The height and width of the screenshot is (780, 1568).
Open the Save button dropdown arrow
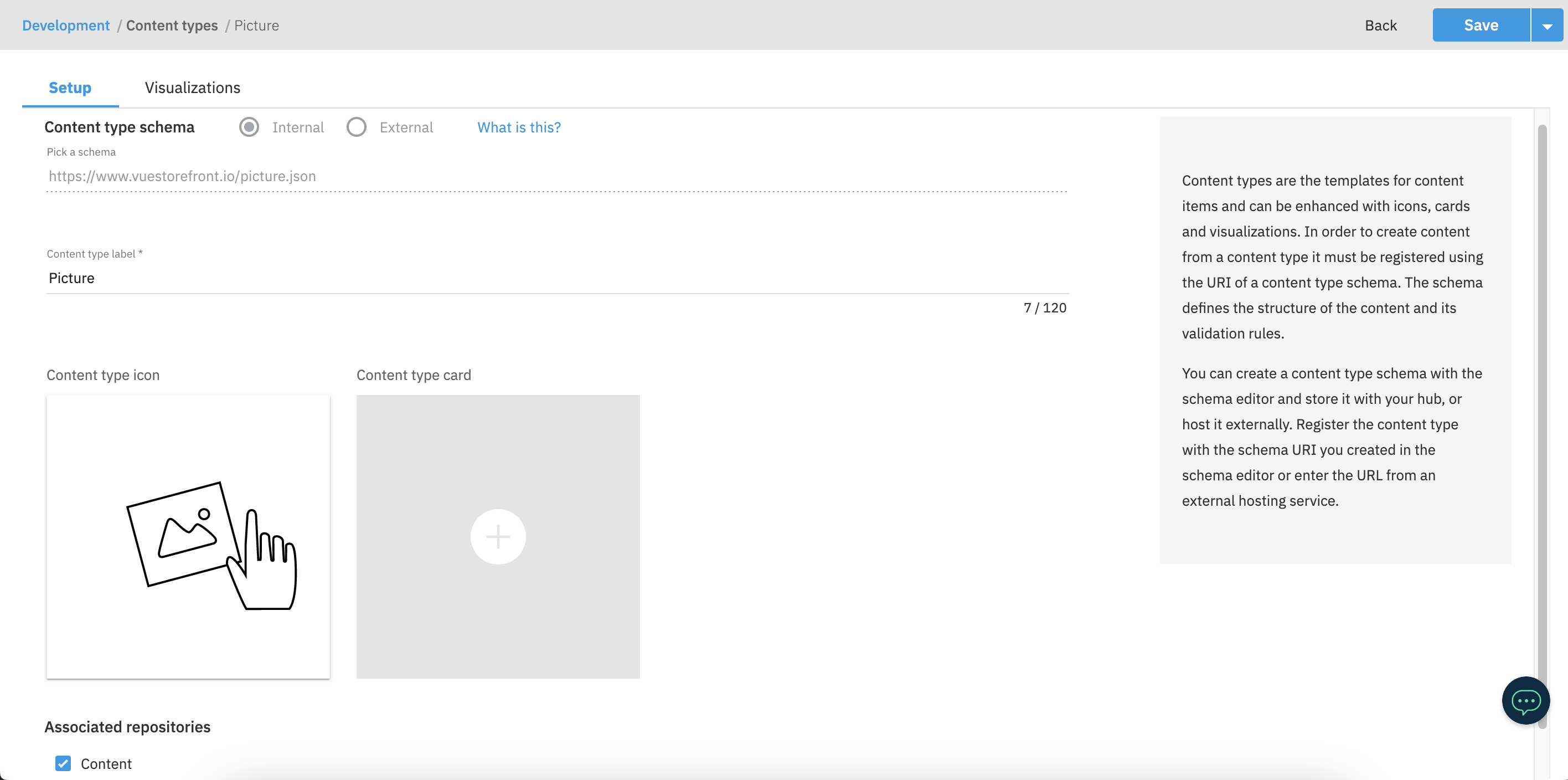pos(1547,25)
